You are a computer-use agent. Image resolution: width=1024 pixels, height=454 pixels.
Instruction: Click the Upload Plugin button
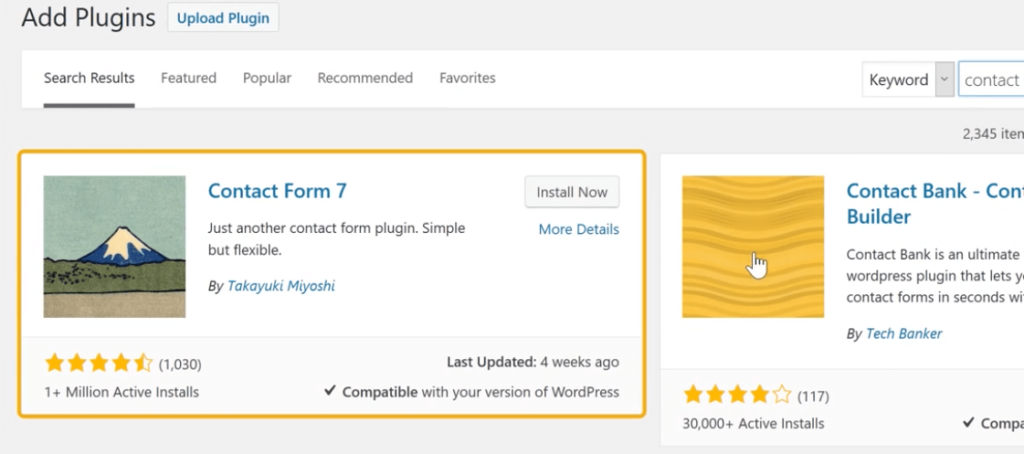pos(223,18)
